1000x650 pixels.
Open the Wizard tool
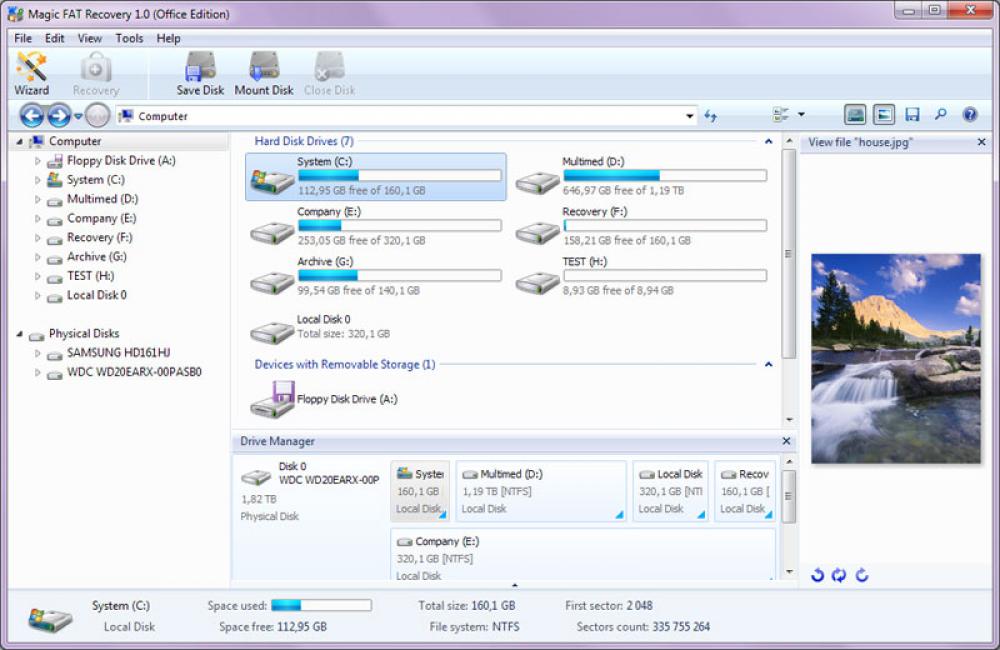click(31, 70)
